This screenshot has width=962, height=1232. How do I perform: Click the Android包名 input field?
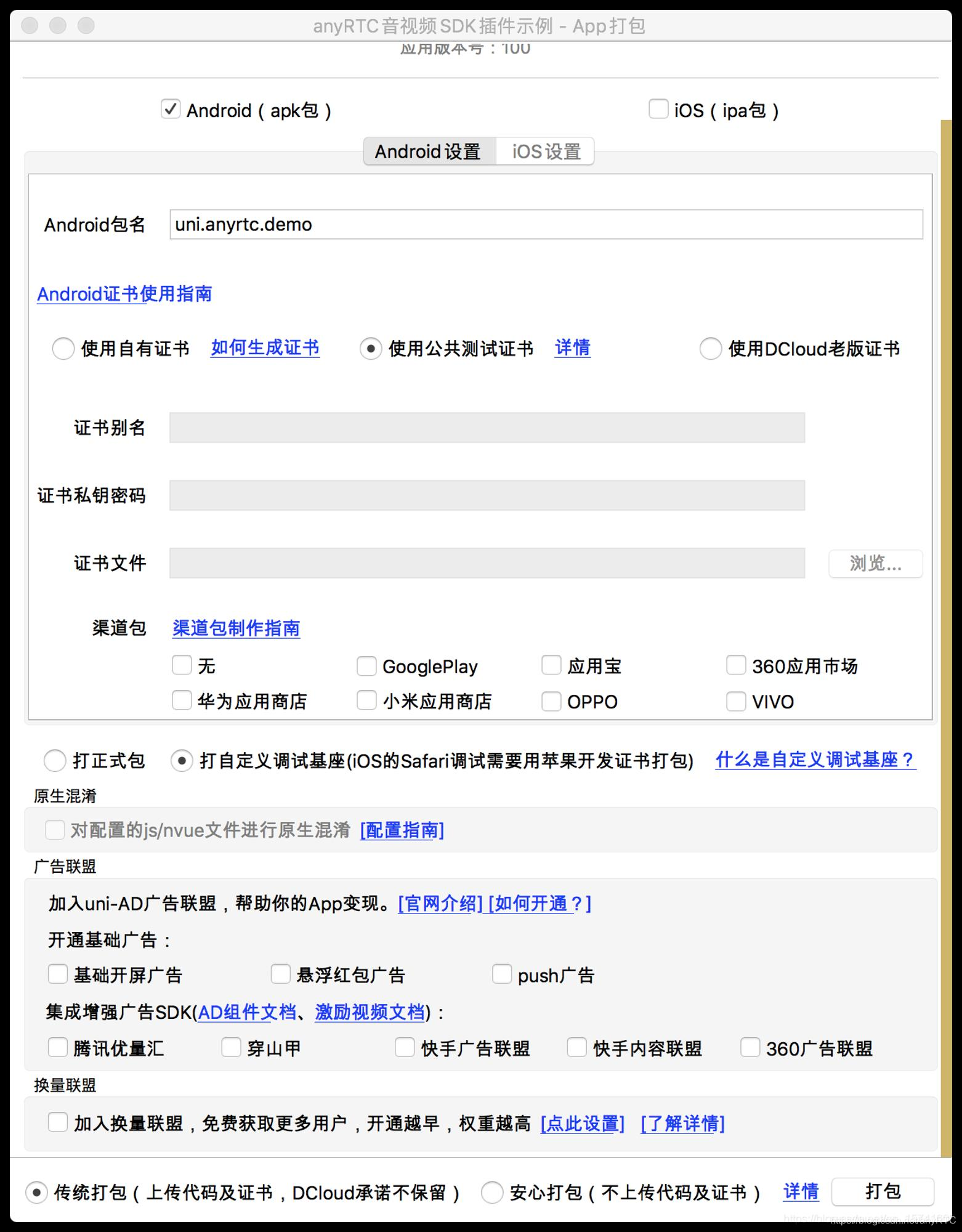546,224
